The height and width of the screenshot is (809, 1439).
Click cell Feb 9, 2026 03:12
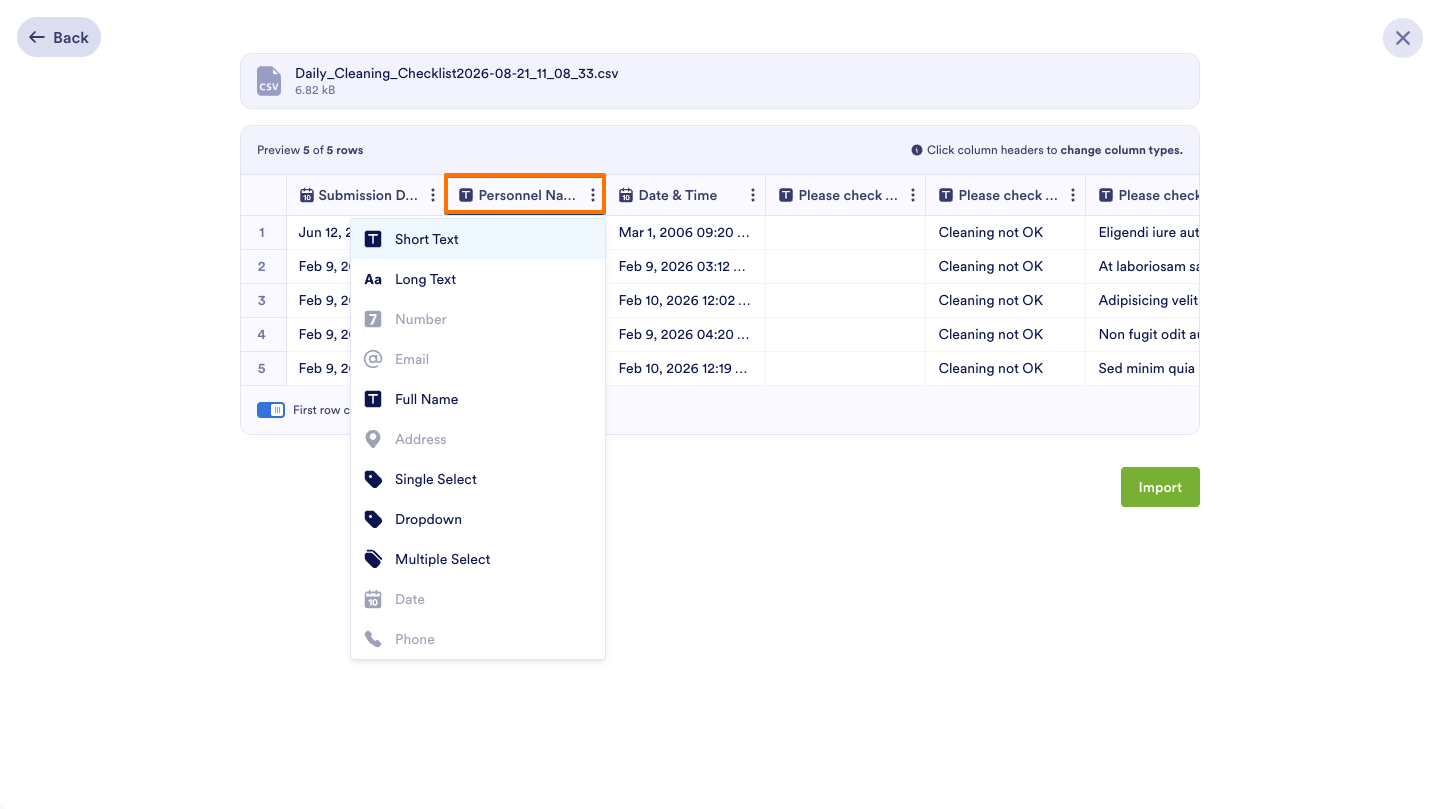coord(686,266)
